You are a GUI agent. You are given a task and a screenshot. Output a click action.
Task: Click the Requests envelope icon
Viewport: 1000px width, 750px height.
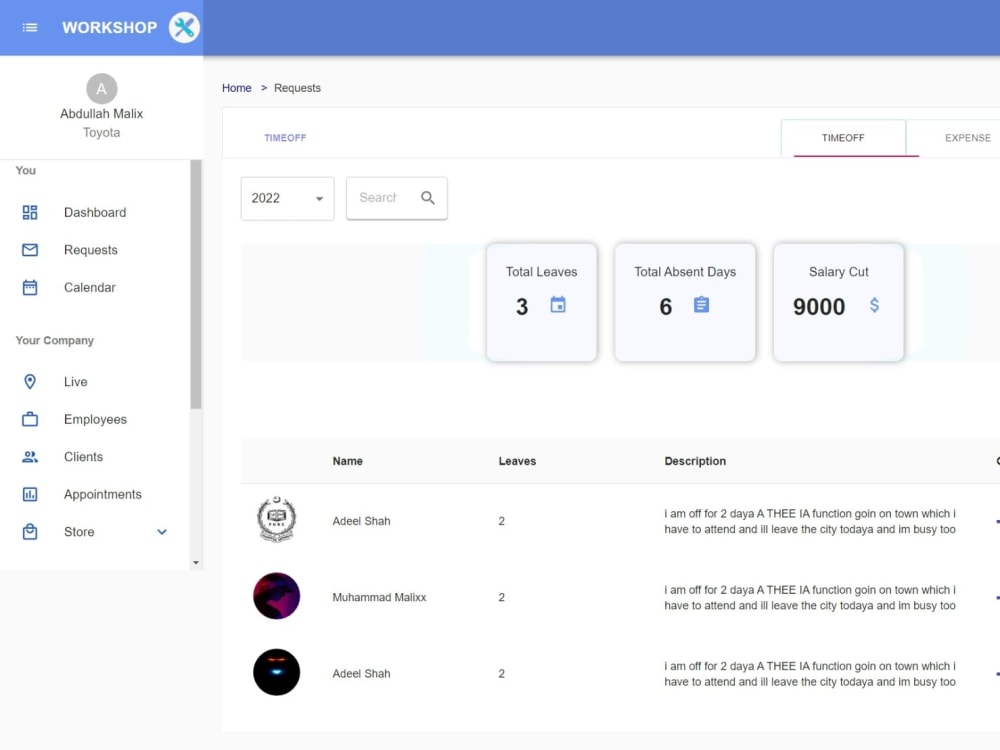click(30, 250)
